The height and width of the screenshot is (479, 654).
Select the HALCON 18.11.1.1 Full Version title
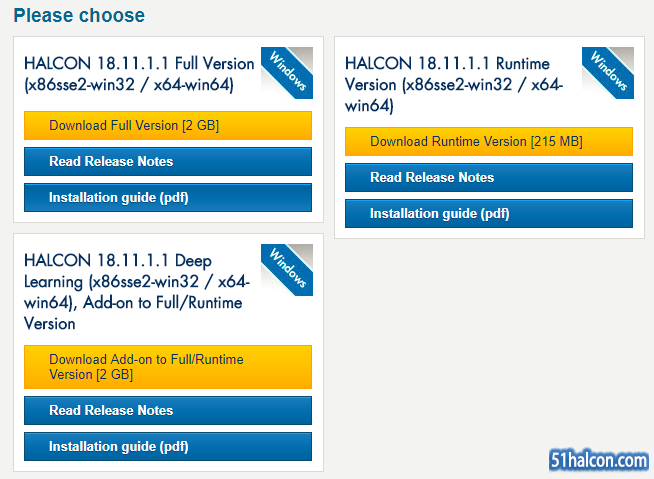click(x=139, y=74)
